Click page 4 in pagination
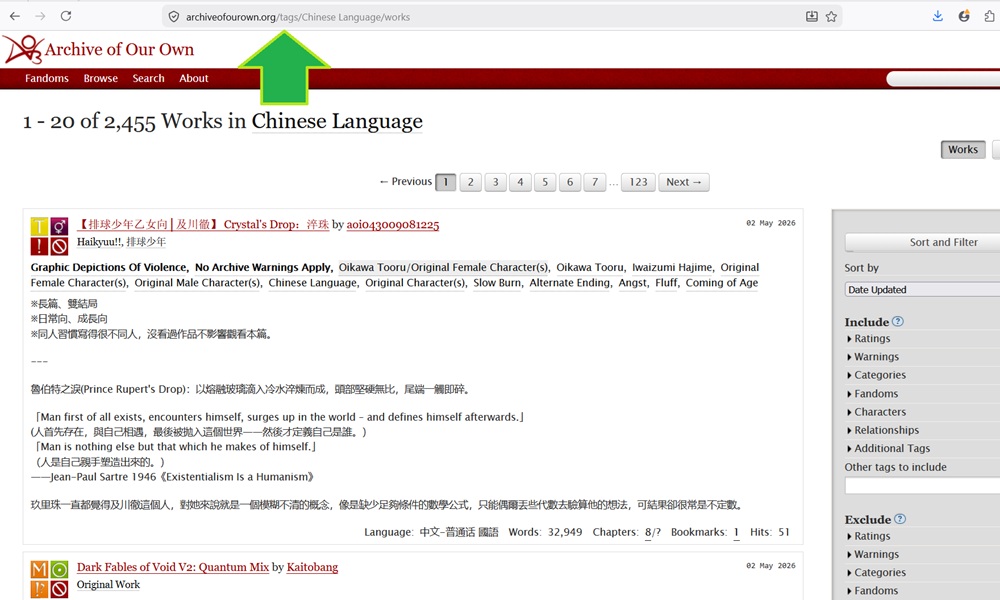 520,182
